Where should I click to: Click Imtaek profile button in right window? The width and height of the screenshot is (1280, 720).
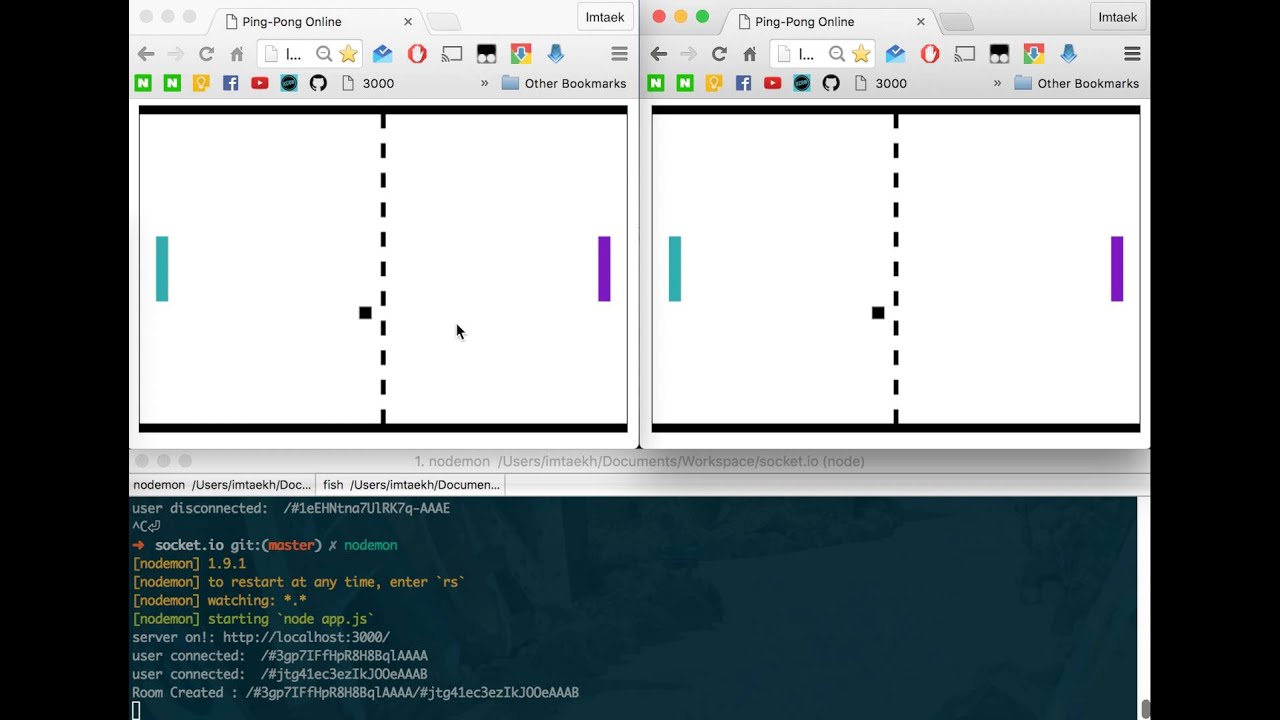(1117, 17)
